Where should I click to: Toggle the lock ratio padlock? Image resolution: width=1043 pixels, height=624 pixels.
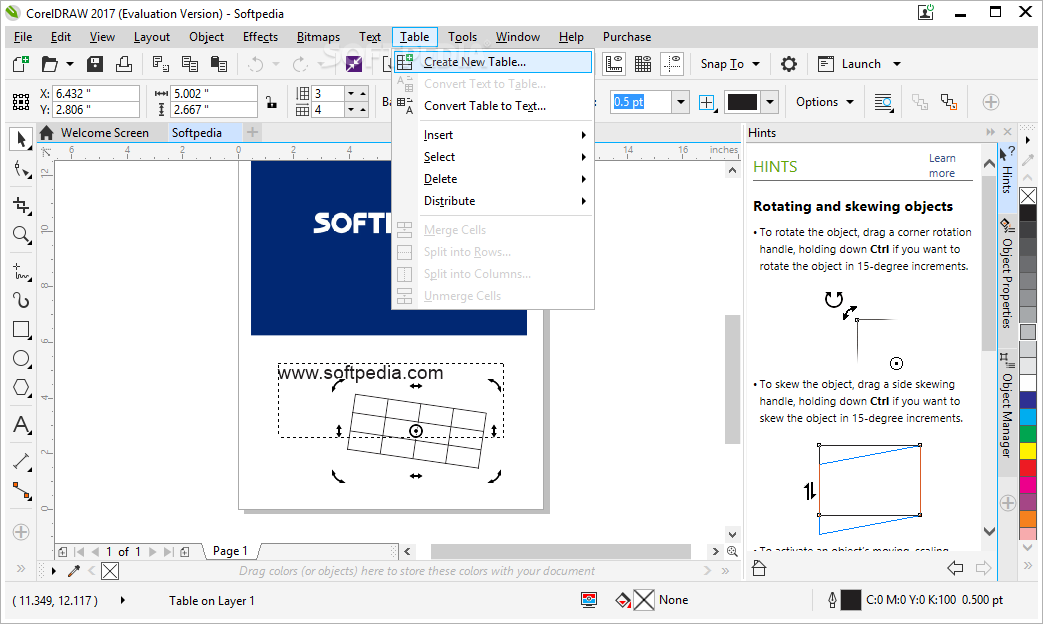click(271, 102)
